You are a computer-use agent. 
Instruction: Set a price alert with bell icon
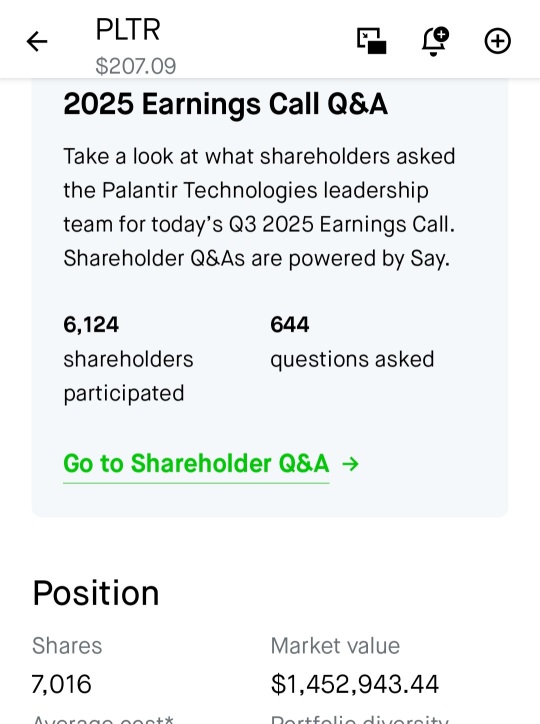[435, 41]
